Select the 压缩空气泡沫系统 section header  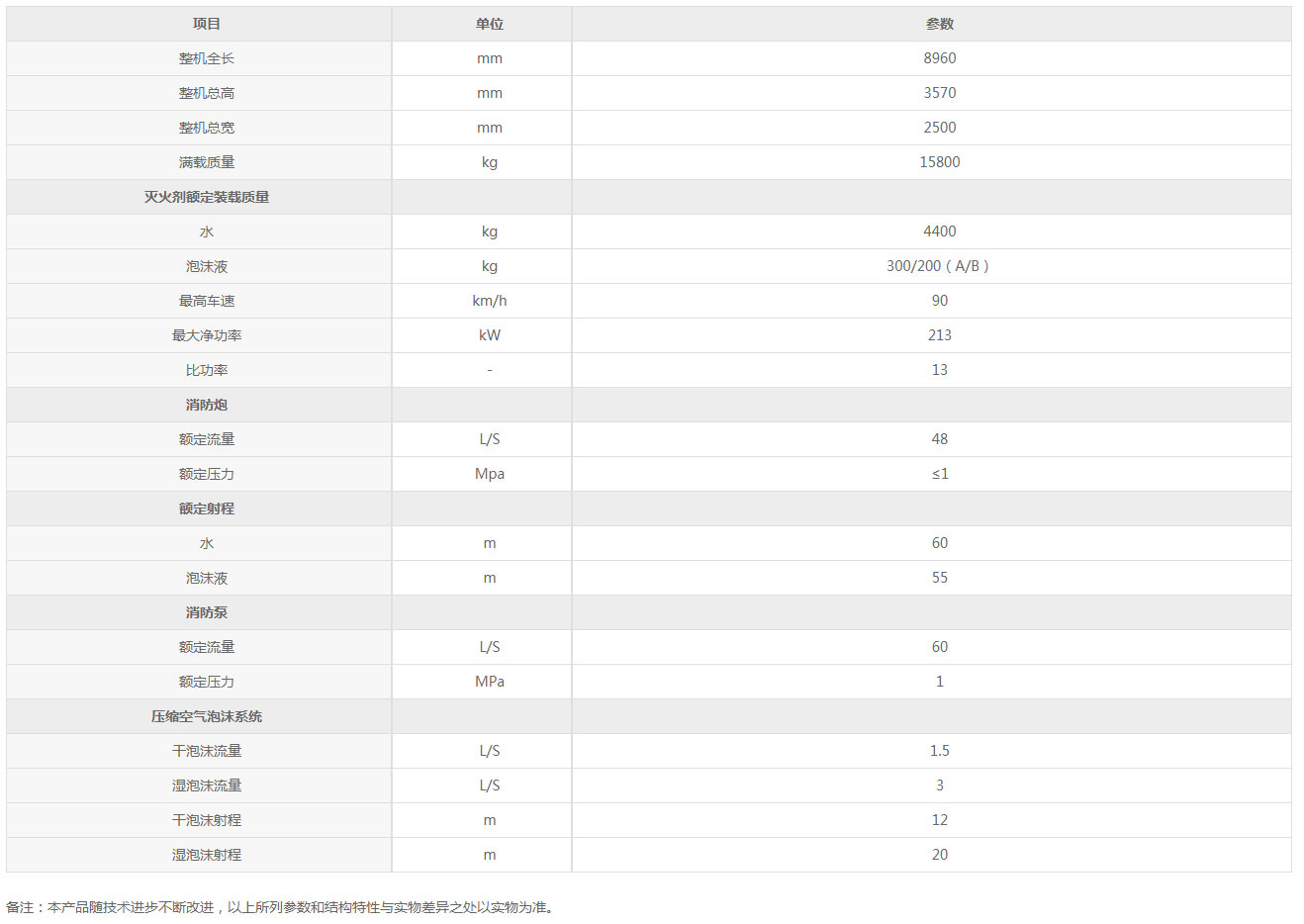[207, 716]
